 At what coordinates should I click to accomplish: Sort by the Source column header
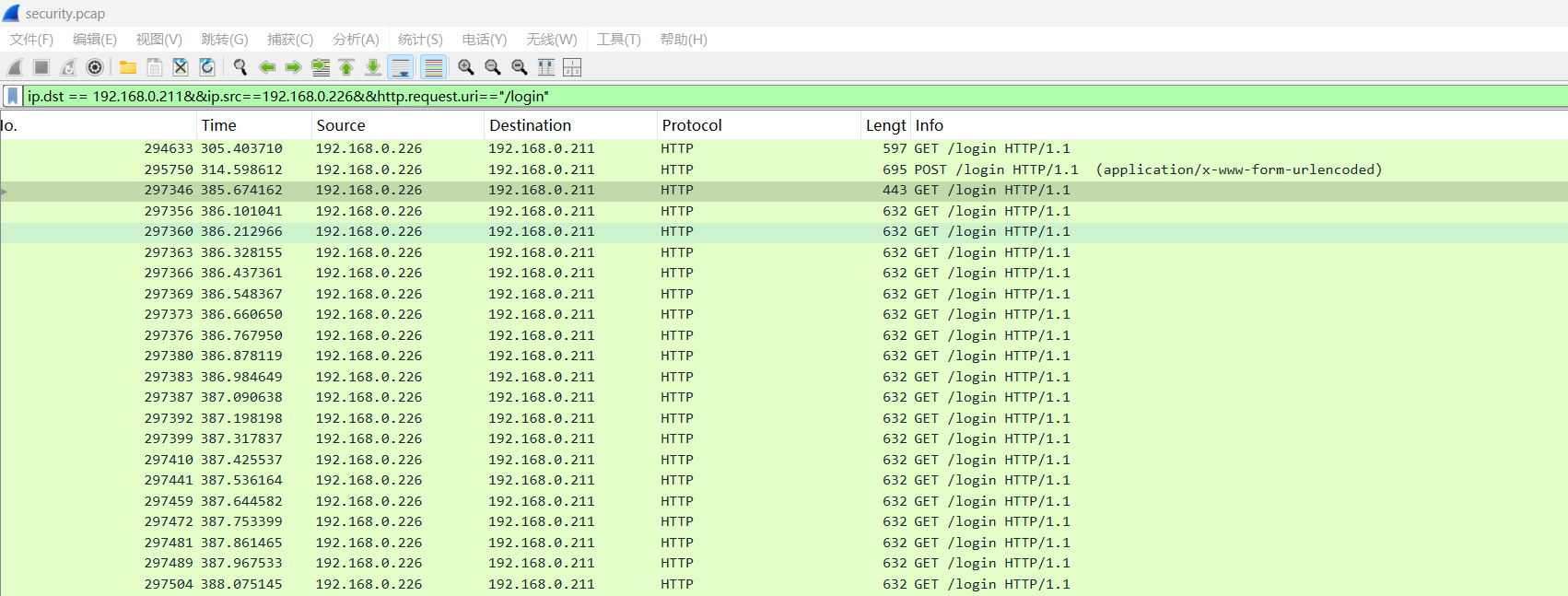(398, 125)
